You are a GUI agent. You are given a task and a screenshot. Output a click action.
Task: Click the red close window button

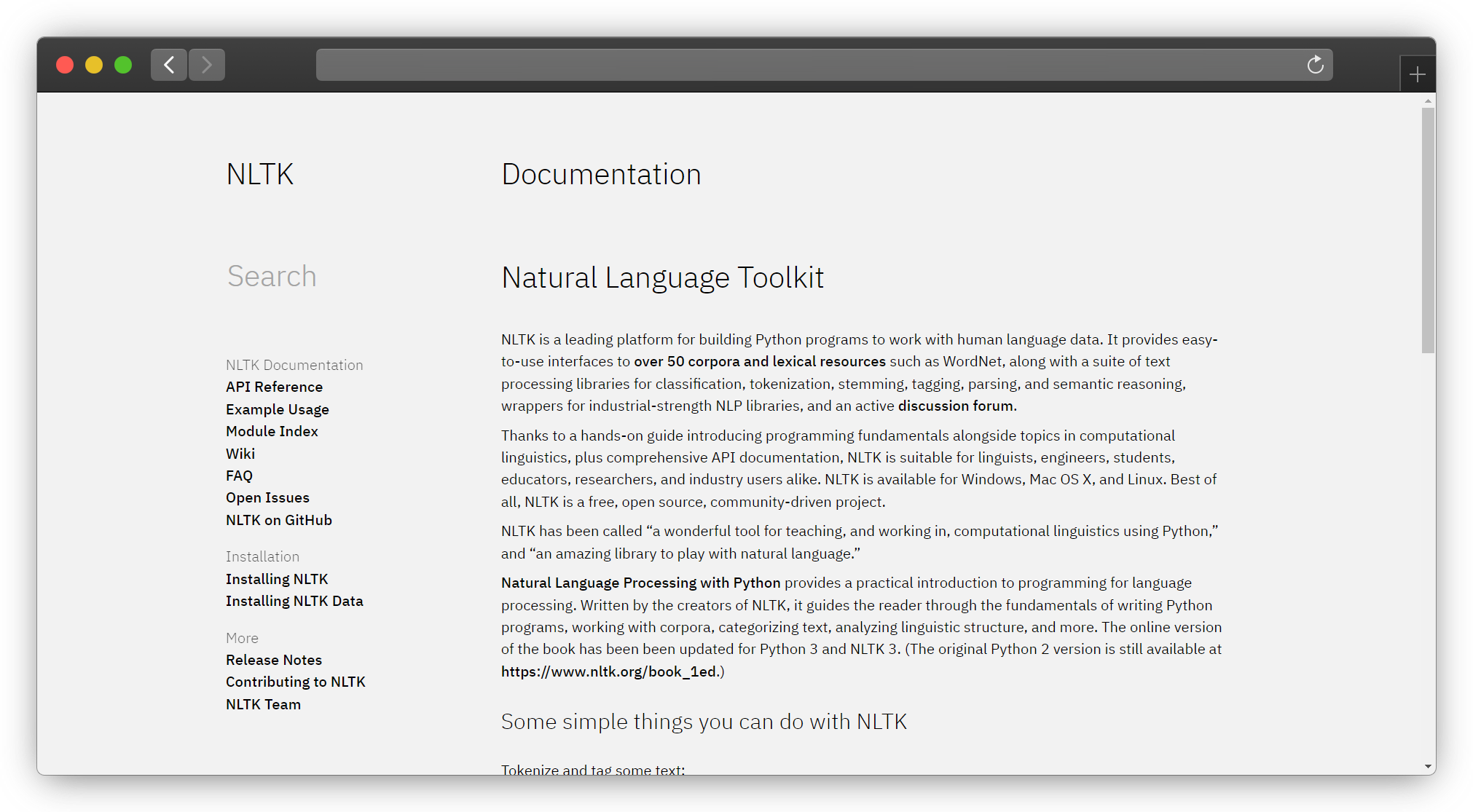coord(65,65)
